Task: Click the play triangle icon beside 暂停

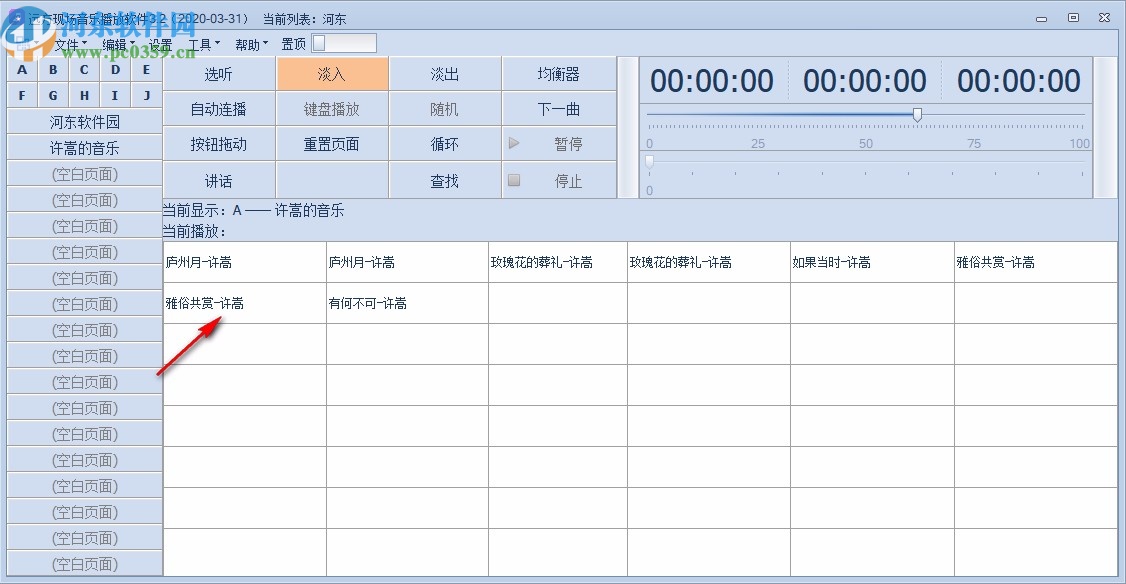Action: [x=514, y=143]
